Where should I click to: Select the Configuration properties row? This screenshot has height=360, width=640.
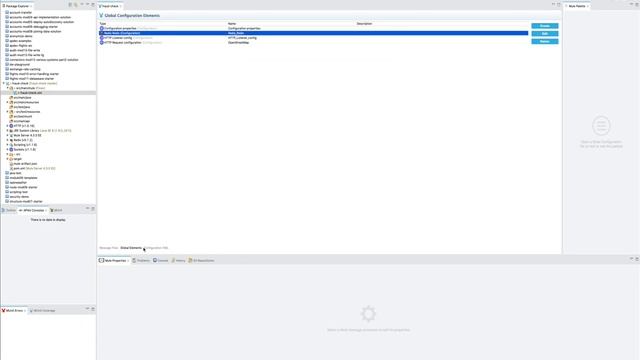click(313, 28)
